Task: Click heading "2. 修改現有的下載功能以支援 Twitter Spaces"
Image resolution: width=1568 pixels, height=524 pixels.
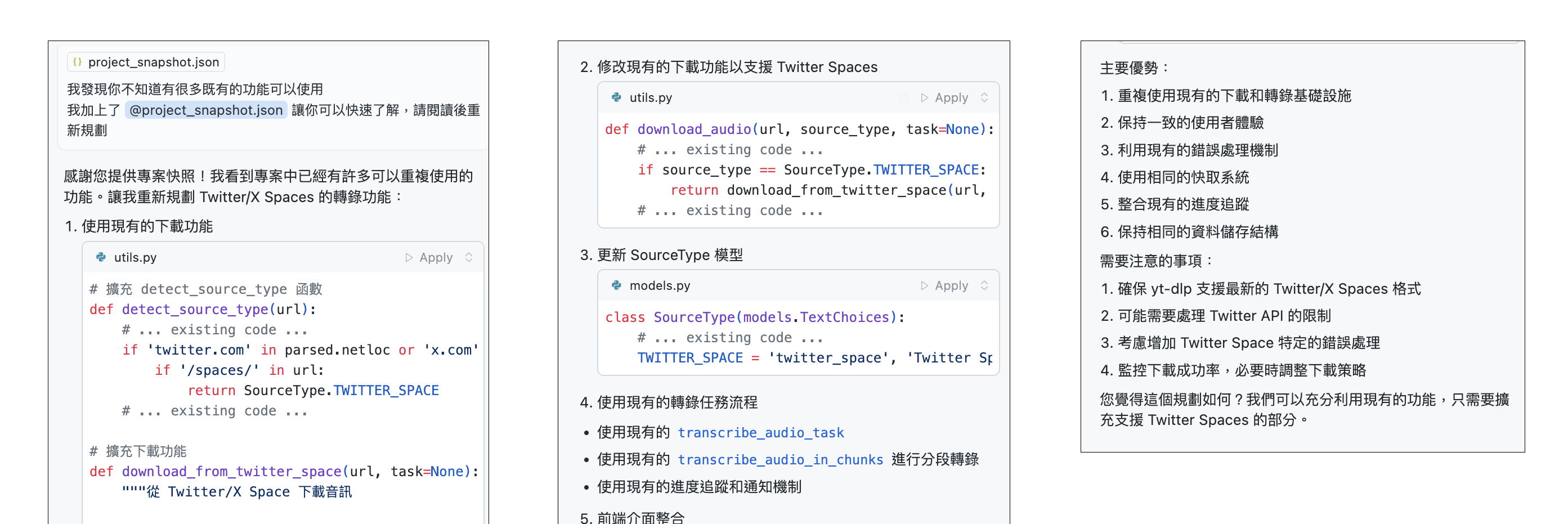Action: (729, 67)
